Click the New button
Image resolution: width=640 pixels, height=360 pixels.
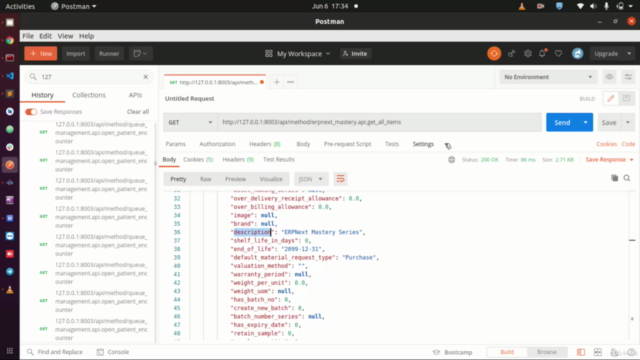click(x=41, y=53)
